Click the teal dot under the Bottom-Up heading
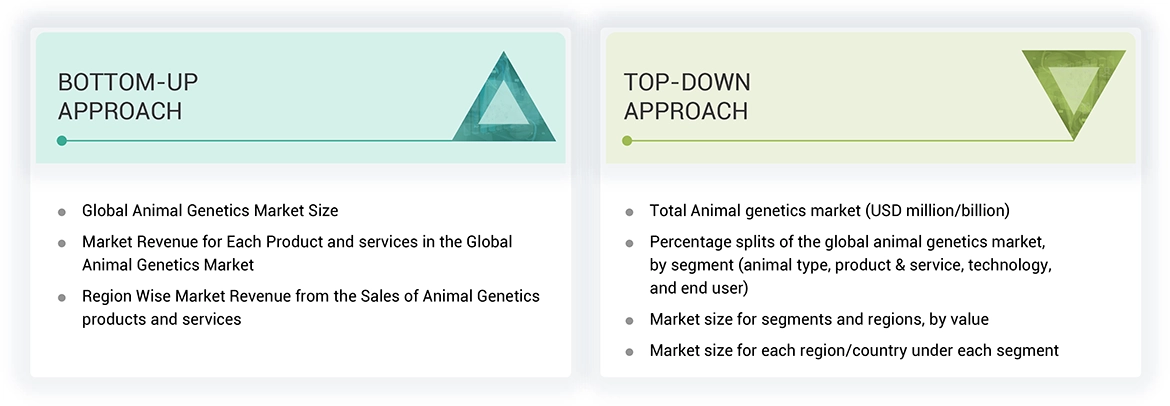Viewport: 1170px width, 406px height. click(x=62, y=141)
